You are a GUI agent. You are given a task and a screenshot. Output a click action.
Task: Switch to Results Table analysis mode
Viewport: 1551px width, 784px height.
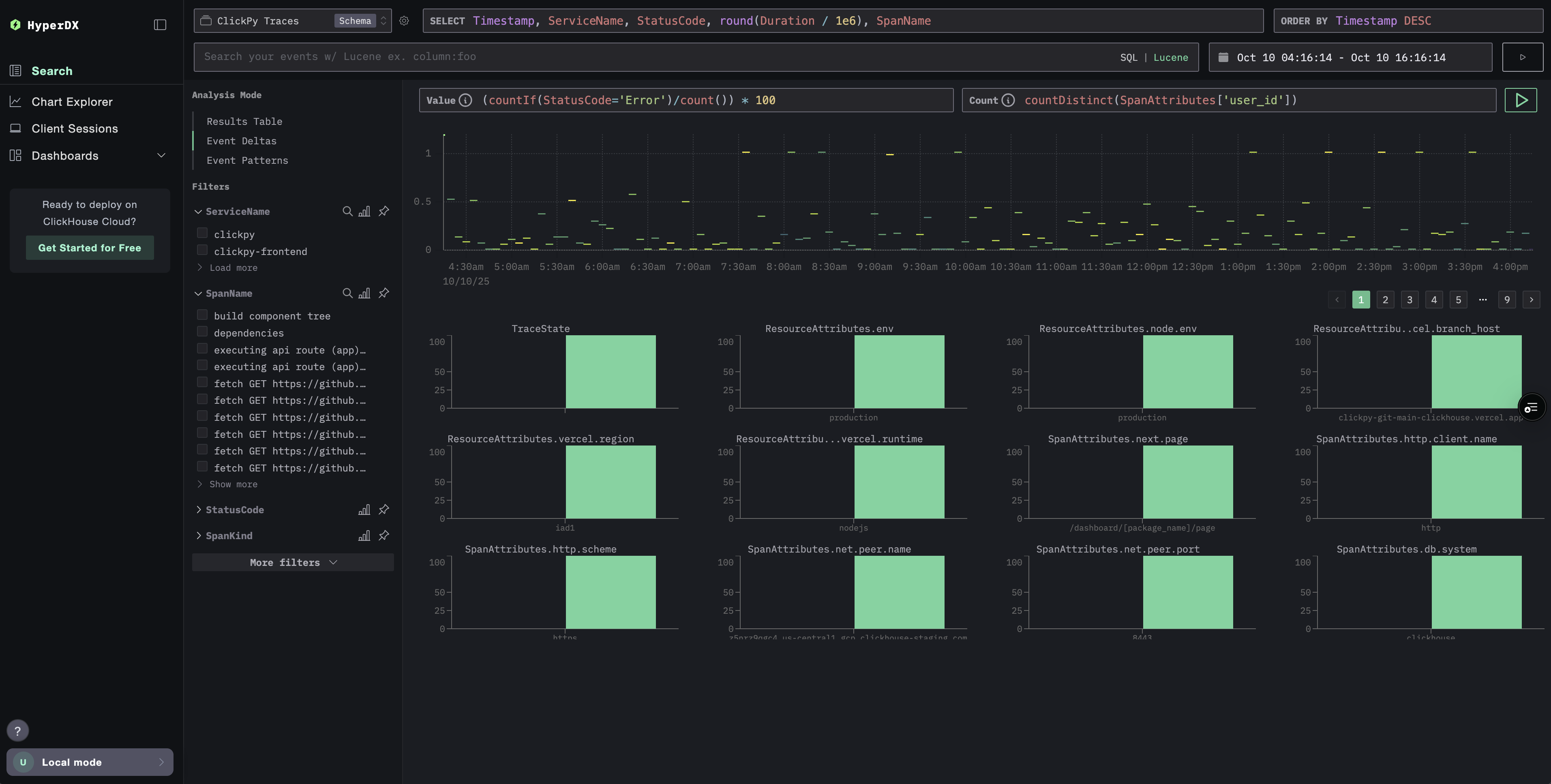244,122
